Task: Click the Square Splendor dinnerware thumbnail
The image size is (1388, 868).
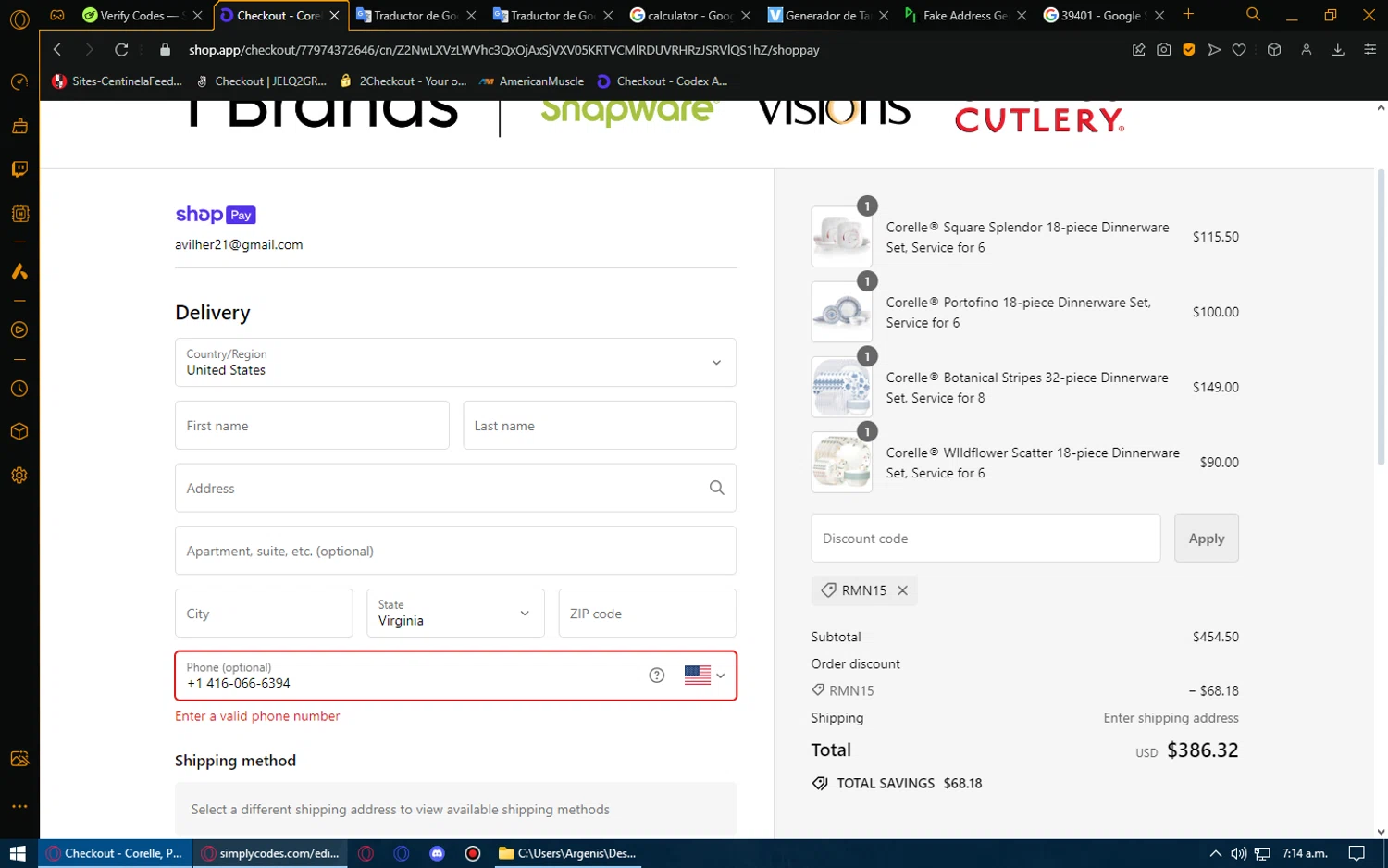Action: 841,237
